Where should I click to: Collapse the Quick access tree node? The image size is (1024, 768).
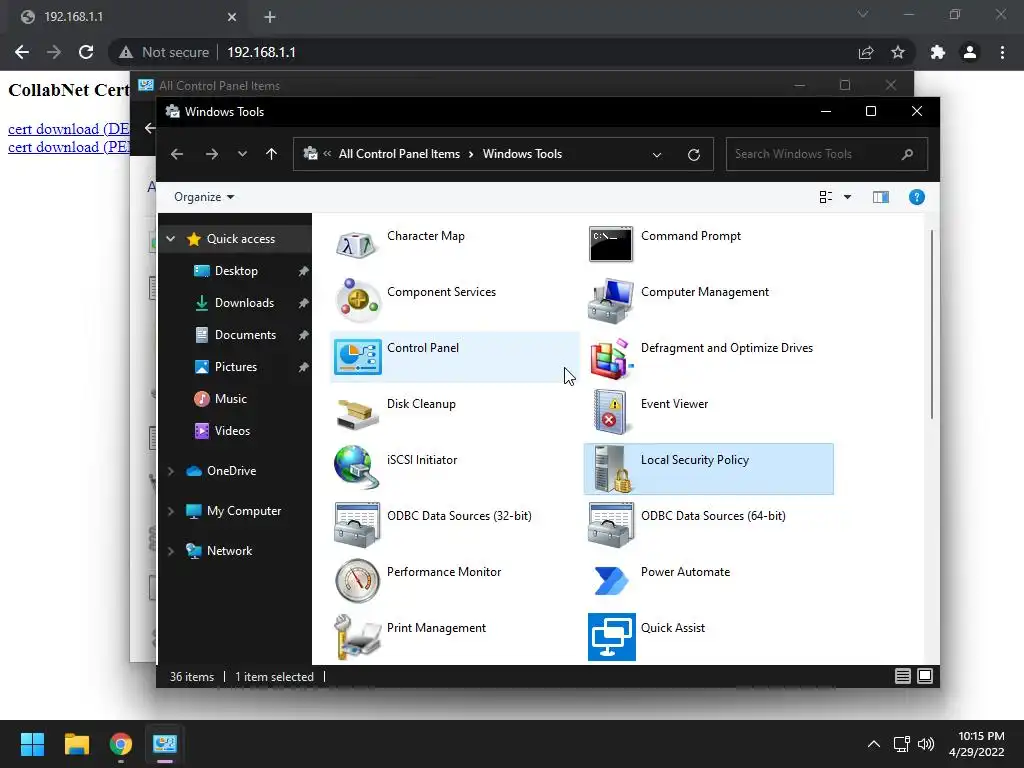coord(170,239)
